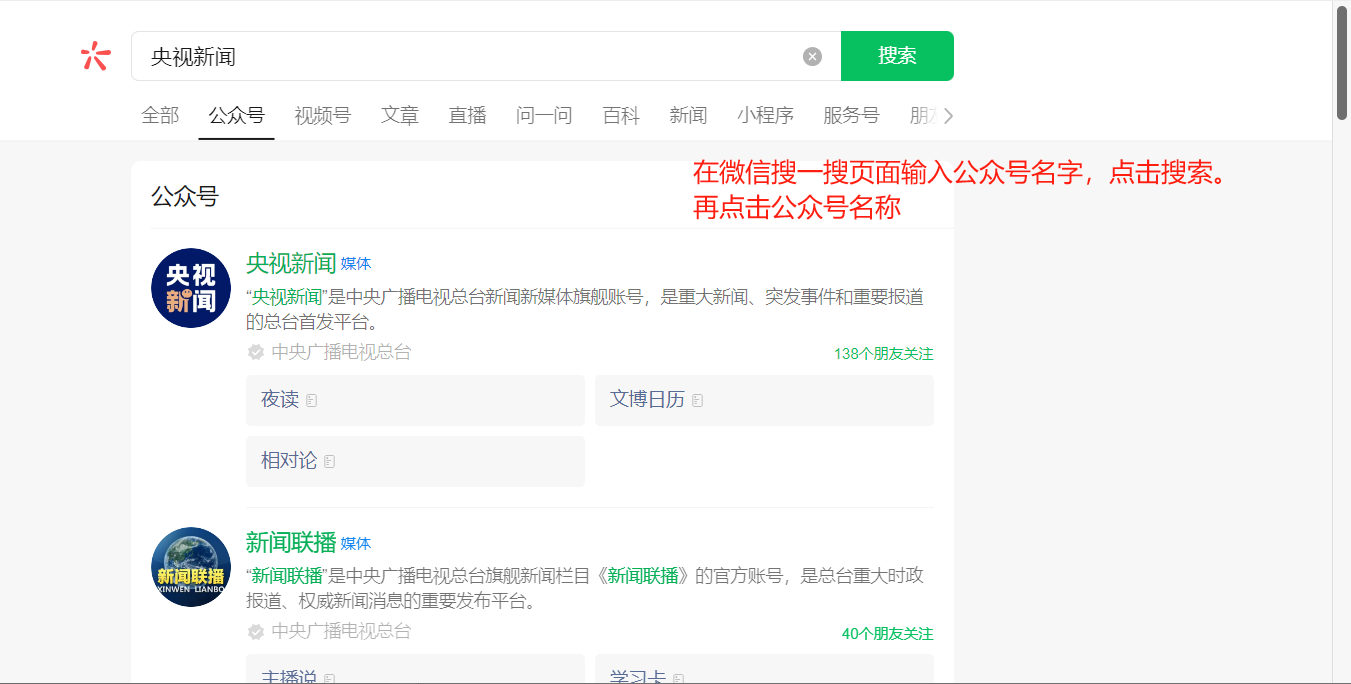Click the 138个朋友关注 link
1351x684 pixels.
[883, 354]
